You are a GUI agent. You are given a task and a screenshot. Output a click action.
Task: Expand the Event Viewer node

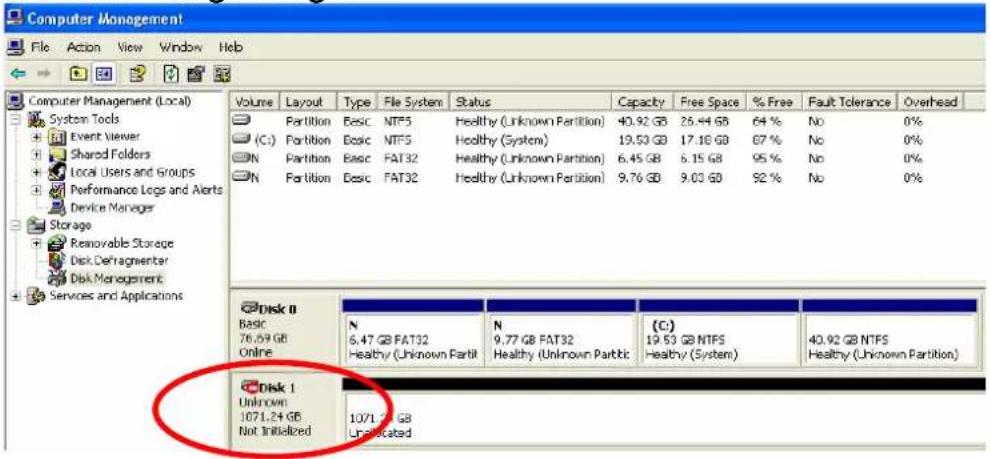point(37,136)
